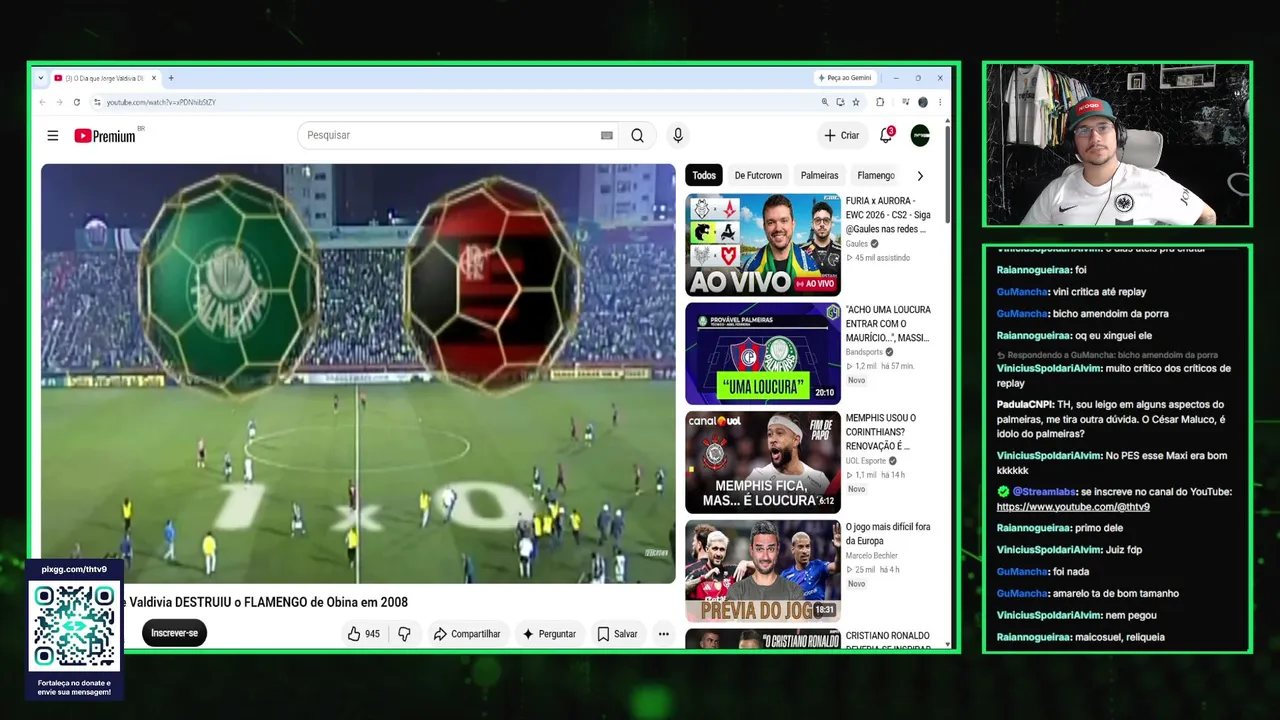1280x720 pixels.
Task: Click the main video player
Action: coord(358,374)
